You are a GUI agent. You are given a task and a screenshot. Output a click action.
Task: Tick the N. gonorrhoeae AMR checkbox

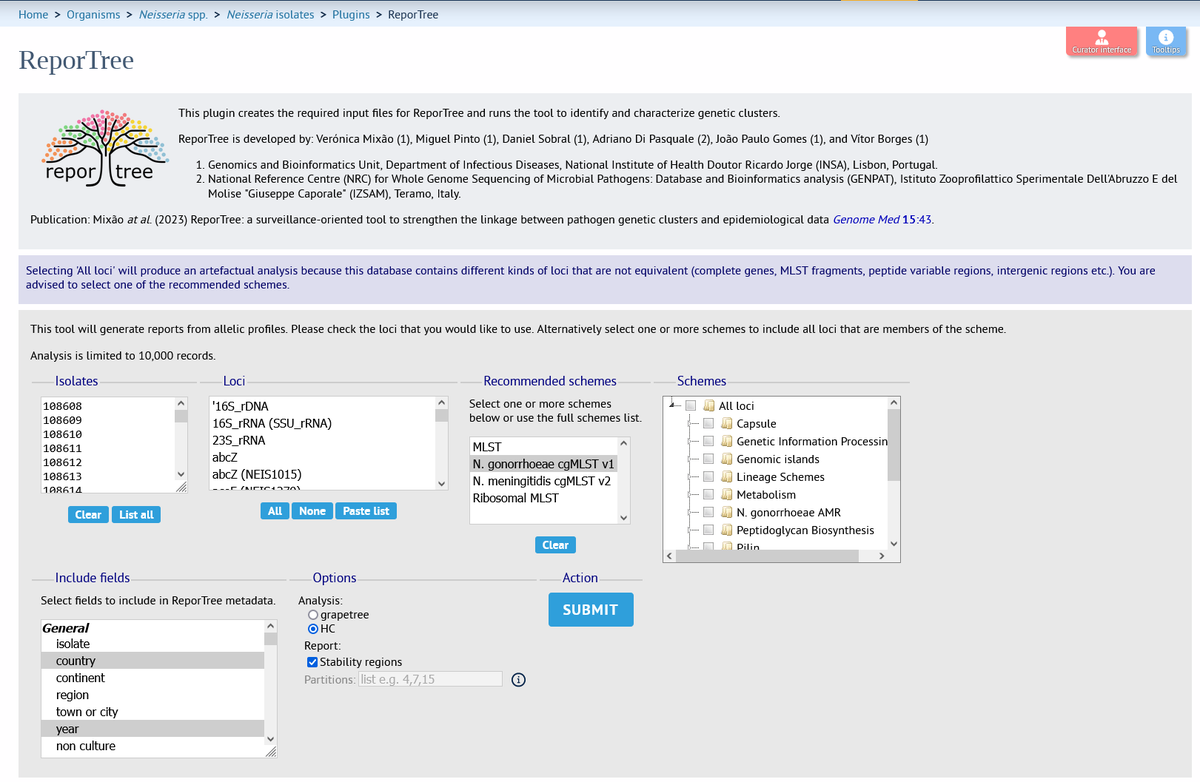tap(708, 513)
